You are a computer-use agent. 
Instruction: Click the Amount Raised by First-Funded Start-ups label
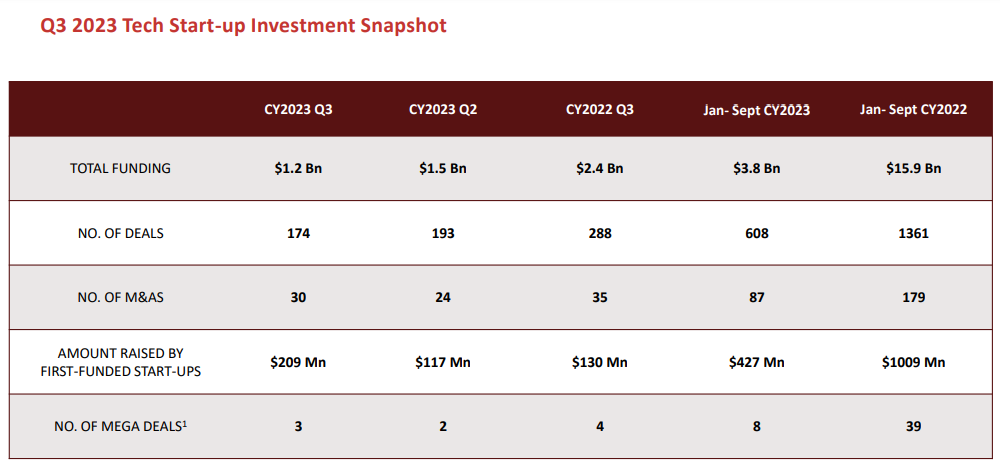pyautogui.click(x=120, y=362)
